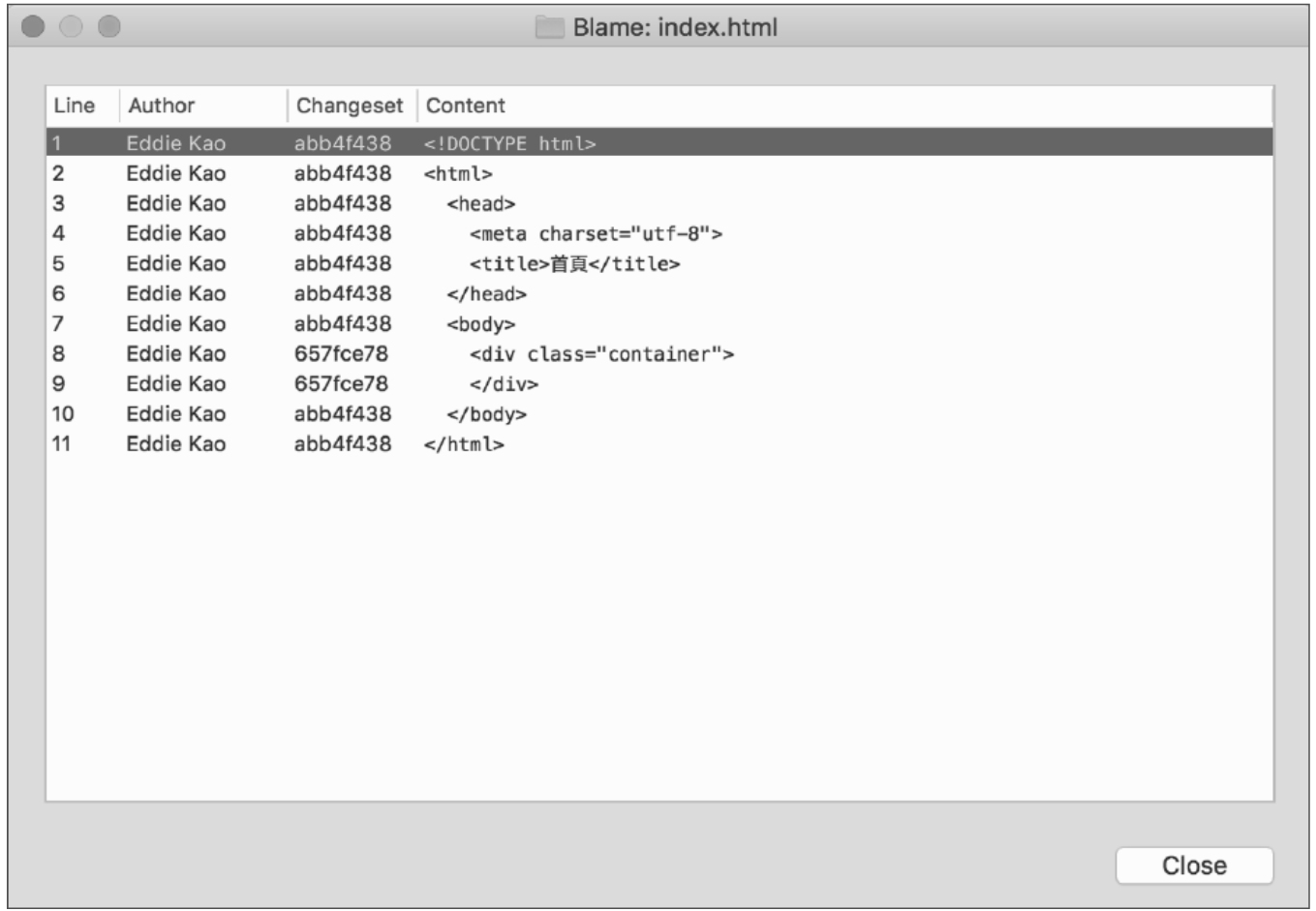The image size is (1316, 911).
Task: Select the opening body tag row
Action: coord(480,324)
